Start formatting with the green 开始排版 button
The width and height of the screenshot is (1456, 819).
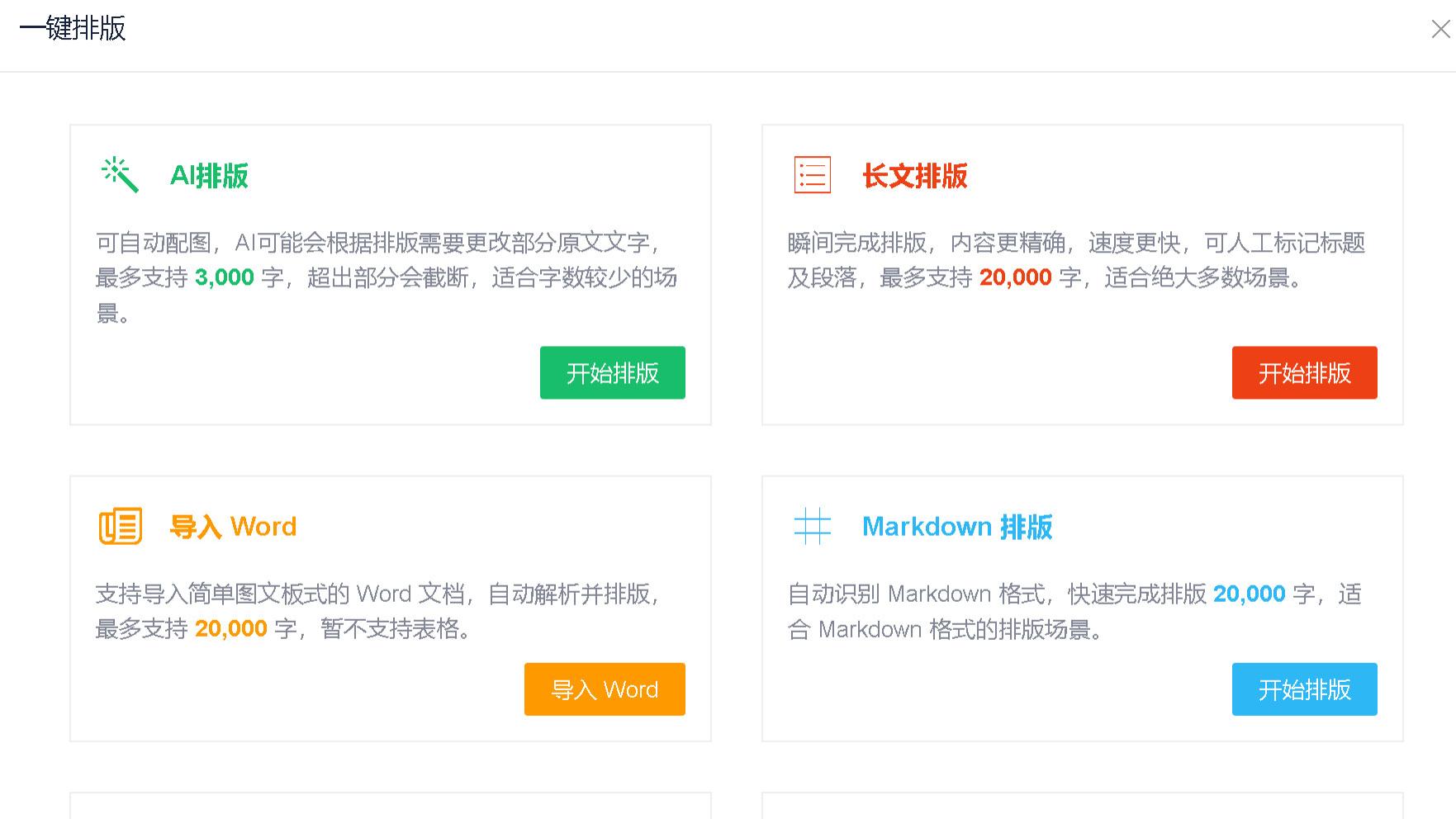[612, 373]
